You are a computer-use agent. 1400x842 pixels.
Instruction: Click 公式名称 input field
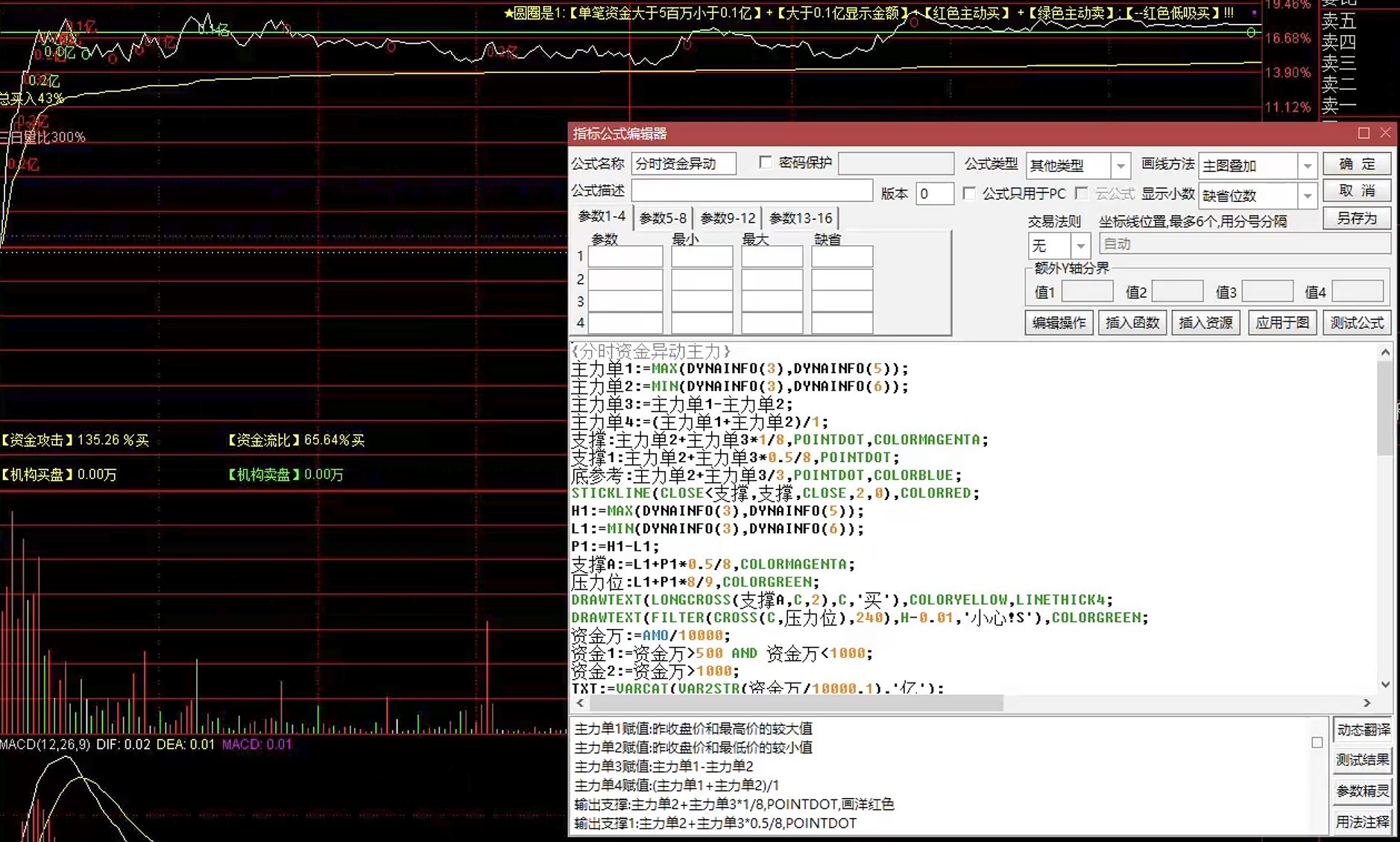pos(684,163)
